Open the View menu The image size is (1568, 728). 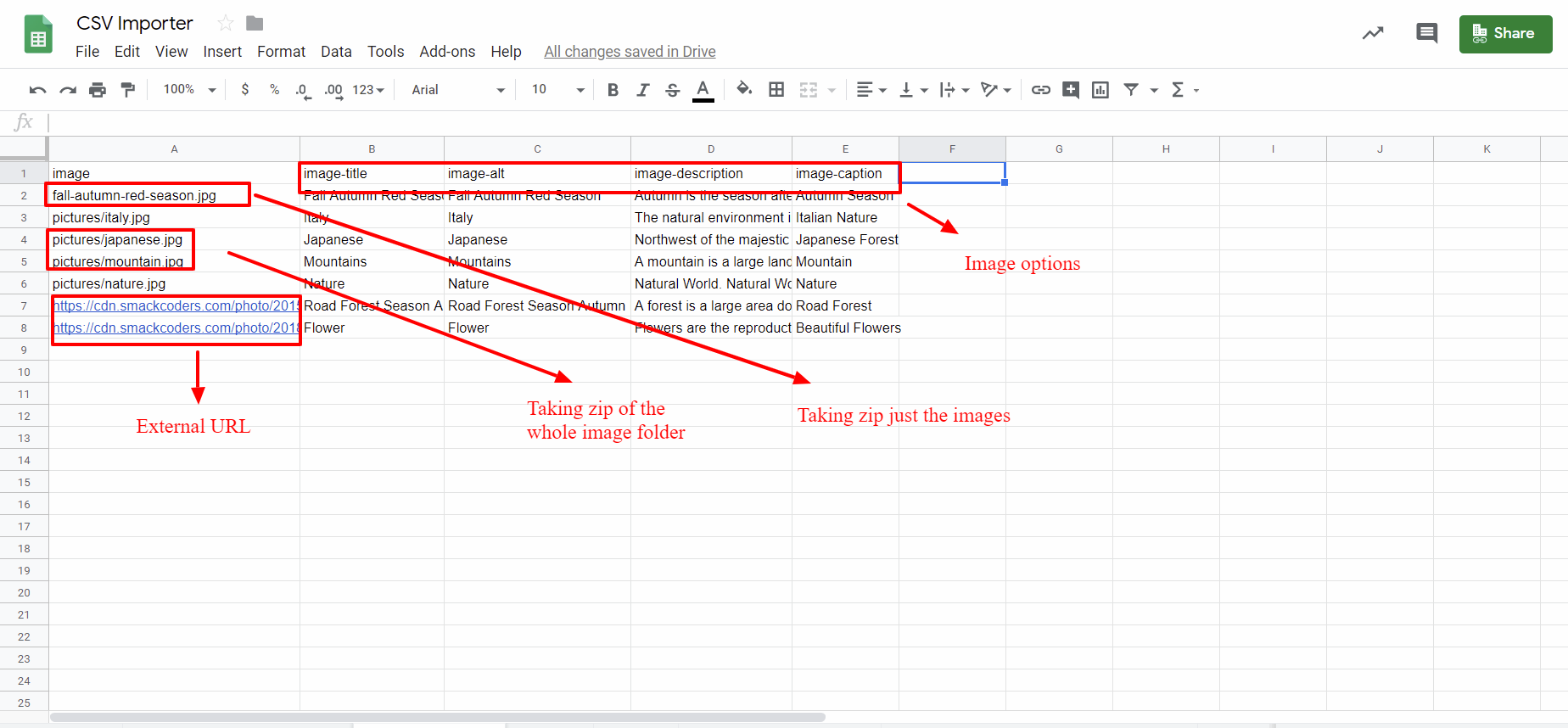[x=171, y=52]
